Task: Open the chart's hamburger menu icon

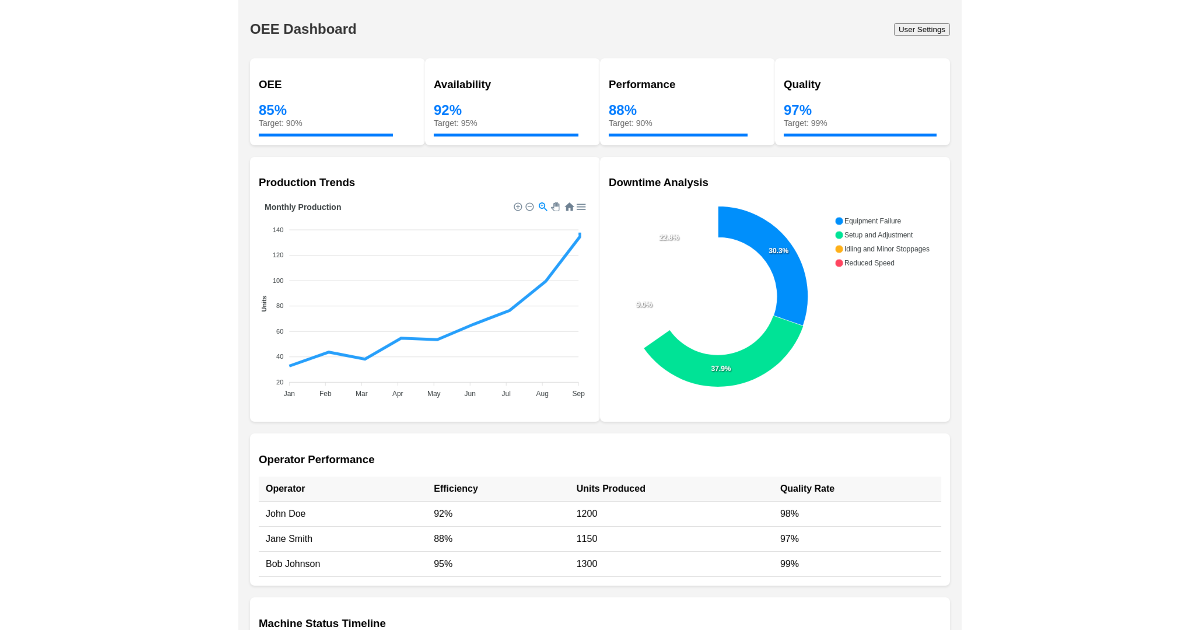Action: click(581, 206)
